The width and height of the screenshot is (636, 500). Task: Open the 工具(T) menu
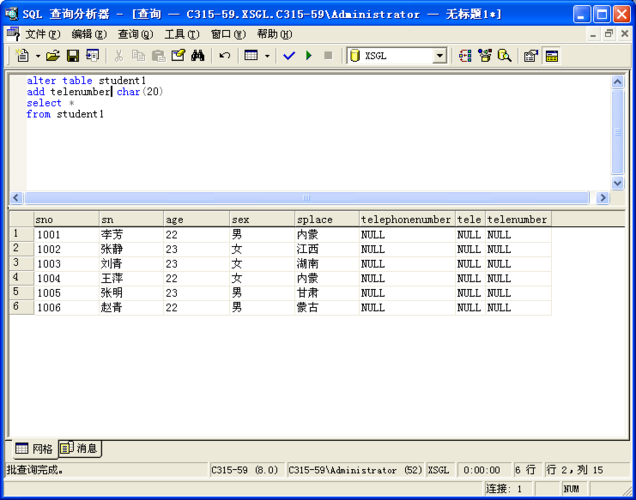[182, 34]
